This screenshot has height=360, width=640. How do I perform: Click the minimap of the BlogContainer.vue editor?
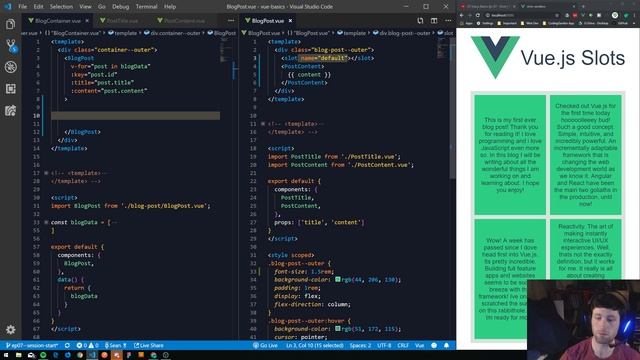(225, 51)
